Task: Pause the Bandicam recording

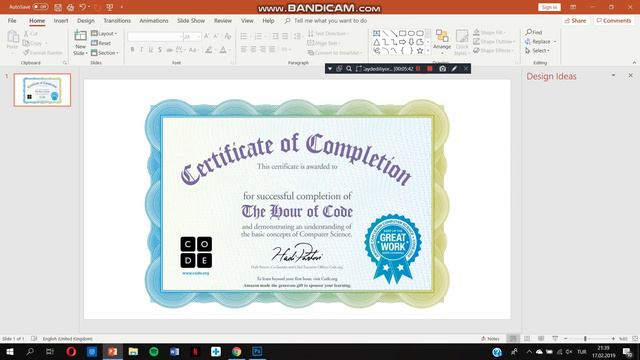Action: [418, 69]
